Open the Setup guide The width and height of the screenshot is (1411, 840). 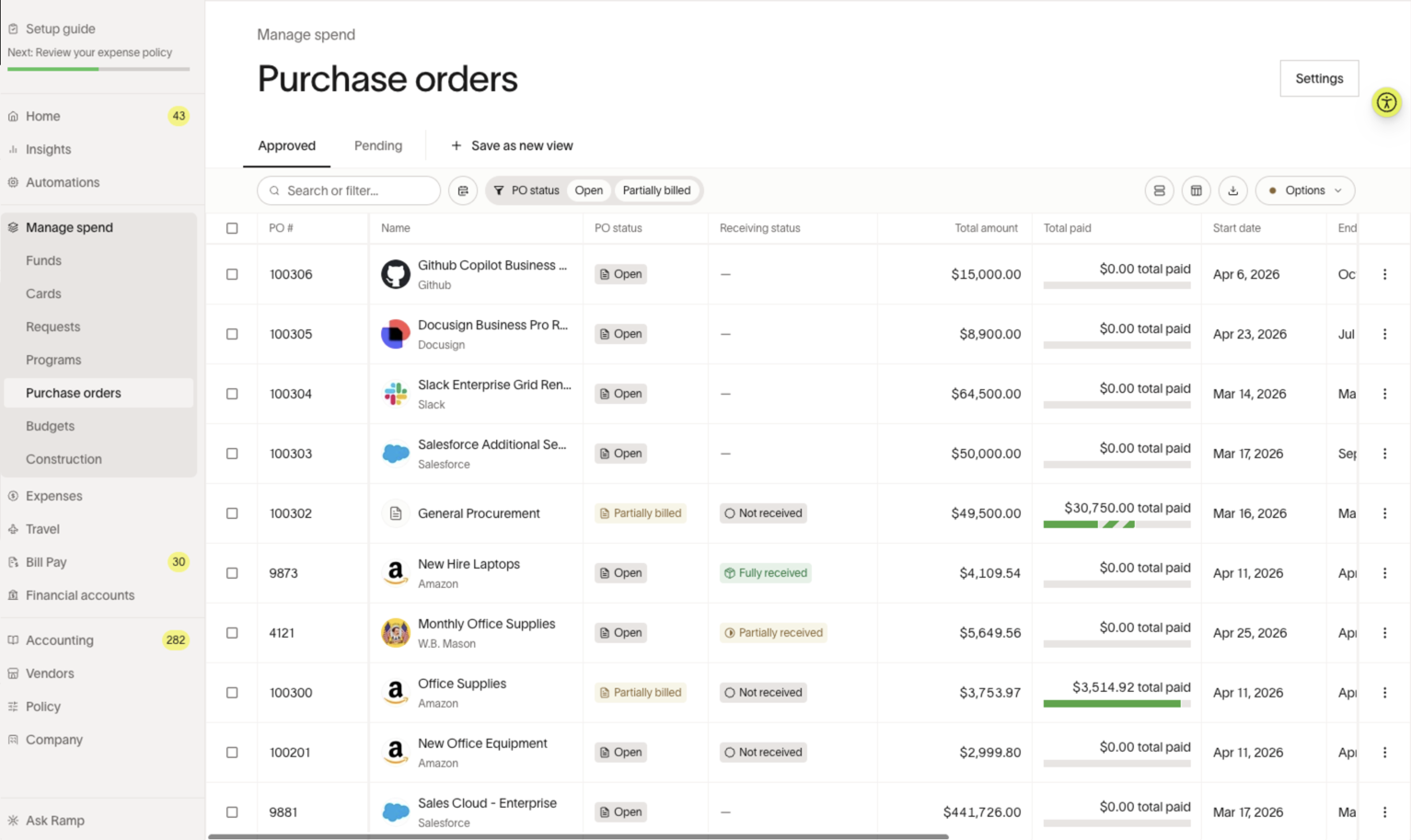pos(60,29)
